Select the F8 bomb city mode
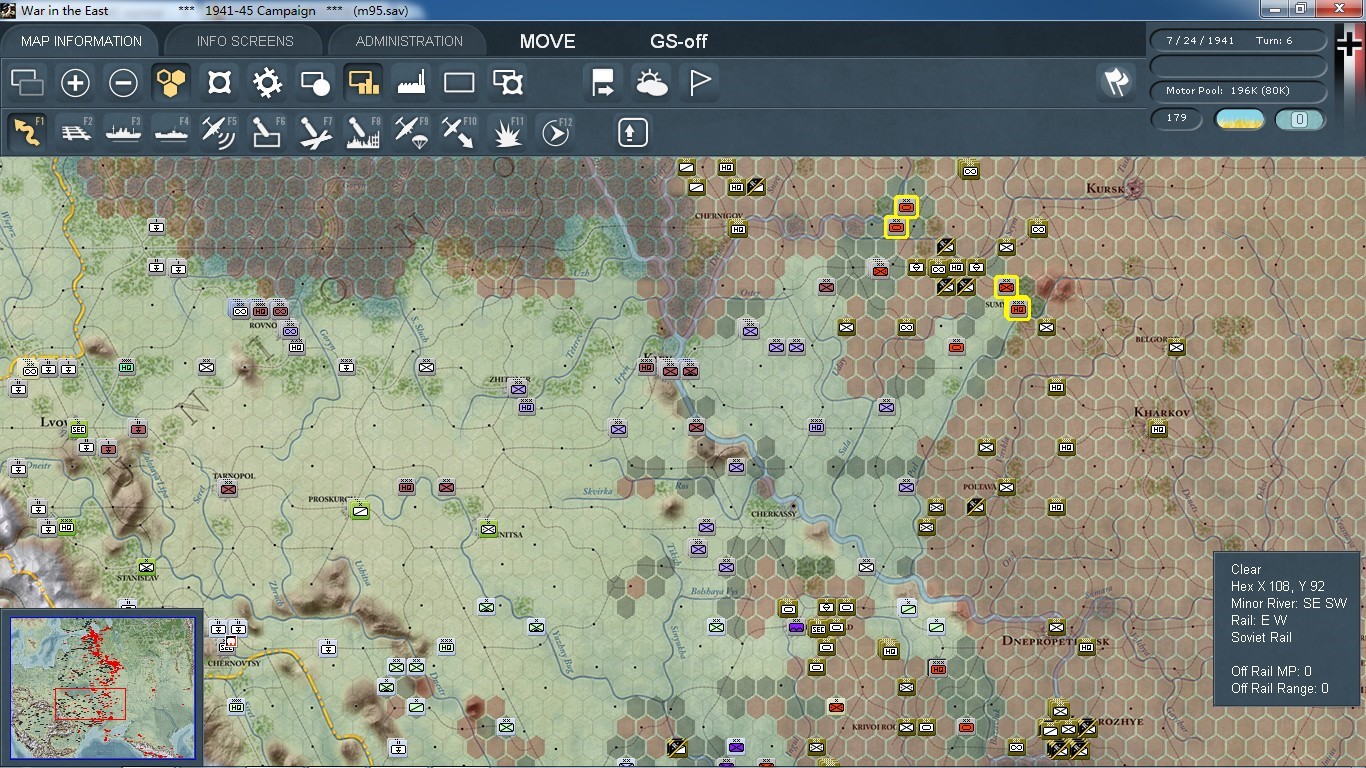Screen dimensions: 1366x768 coord(364,132)
